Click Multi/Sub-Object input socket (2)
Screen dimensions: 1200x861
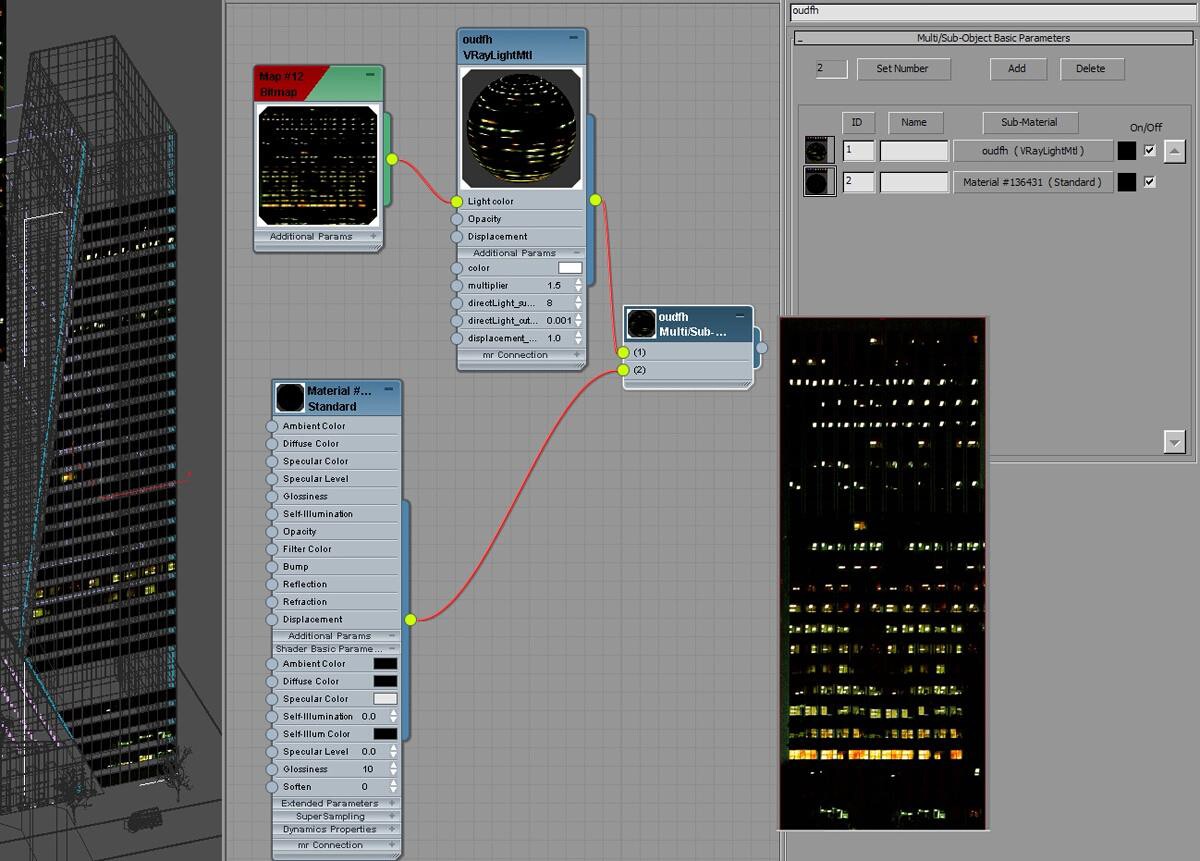(623, 370)
